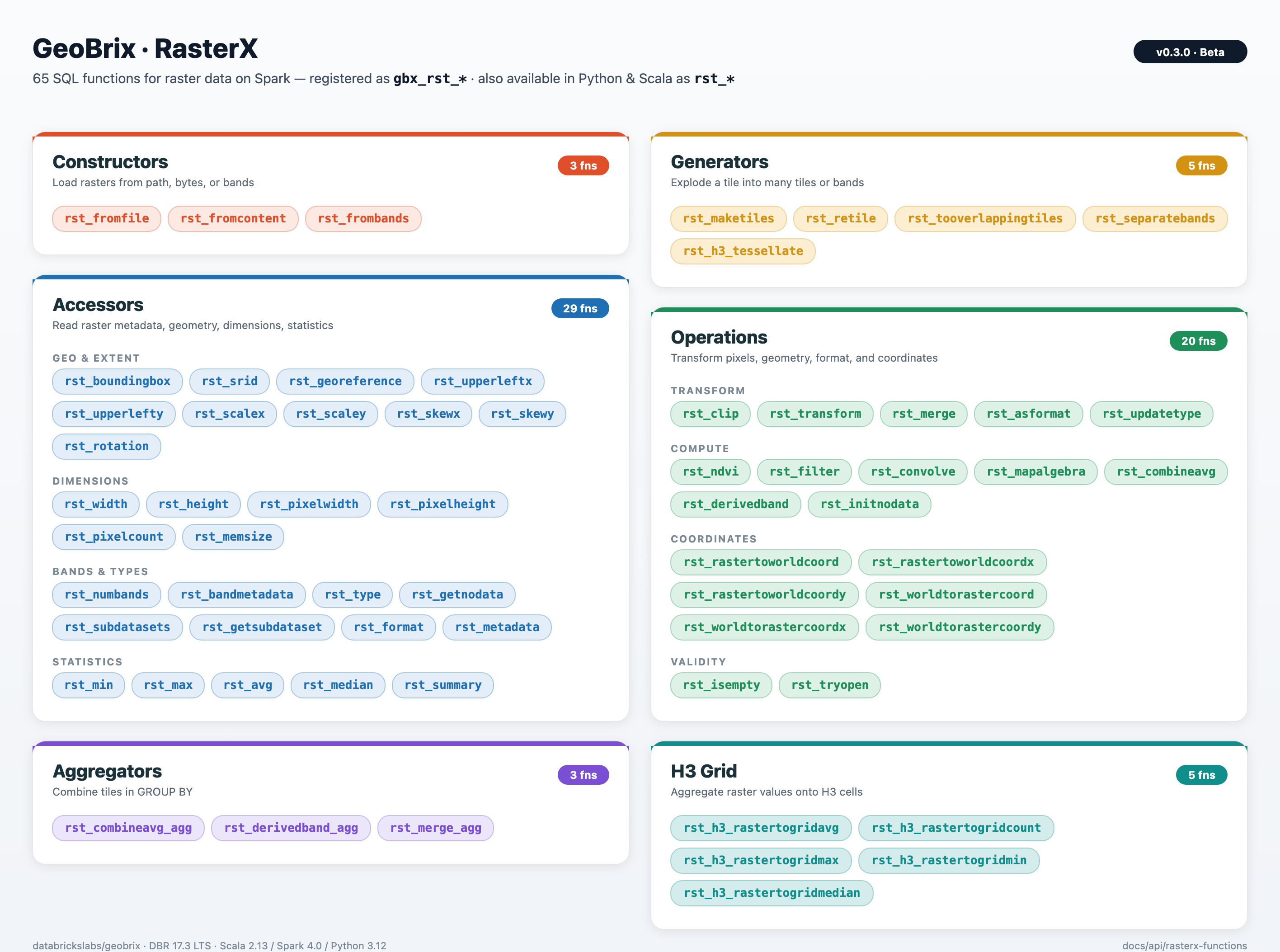Open the rst_filter chip
The width and height of the screenshot is (1280, 952).
[x=804, y=472]
